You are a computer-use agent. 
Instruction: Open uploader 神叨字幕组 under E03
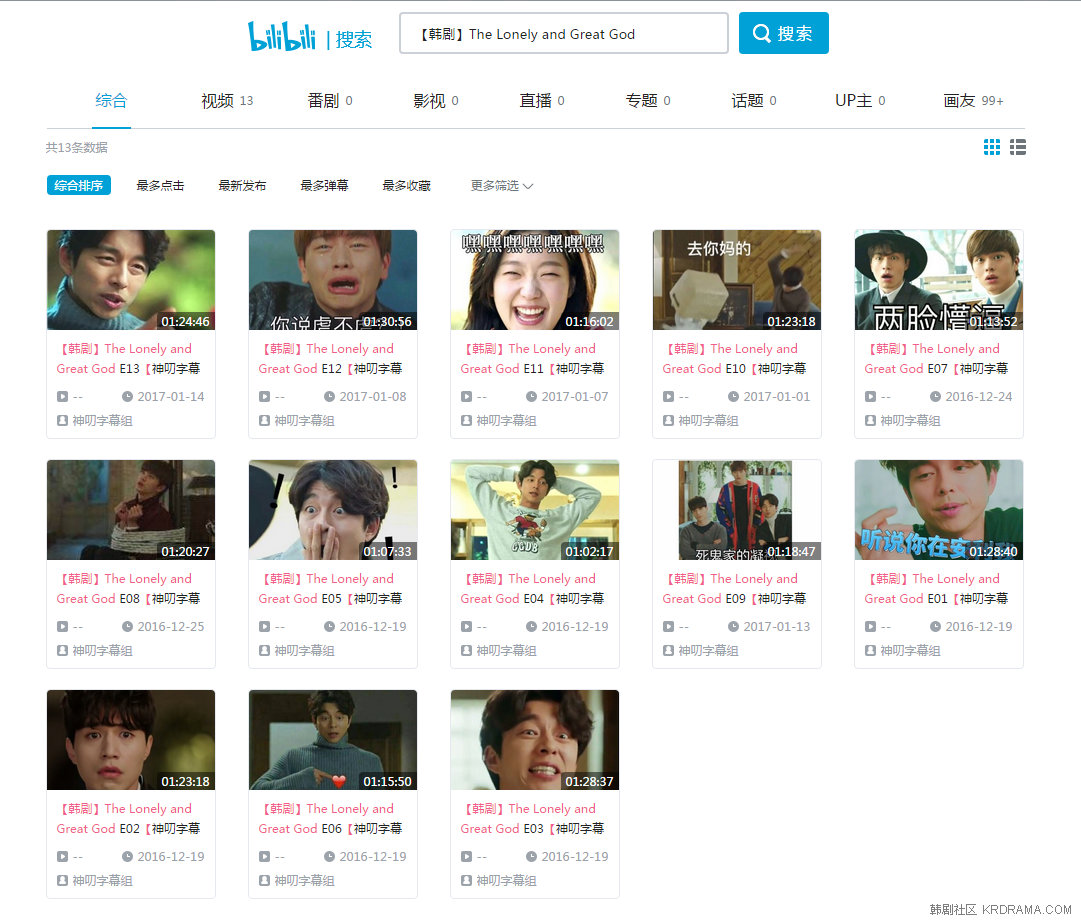point(506,880)
